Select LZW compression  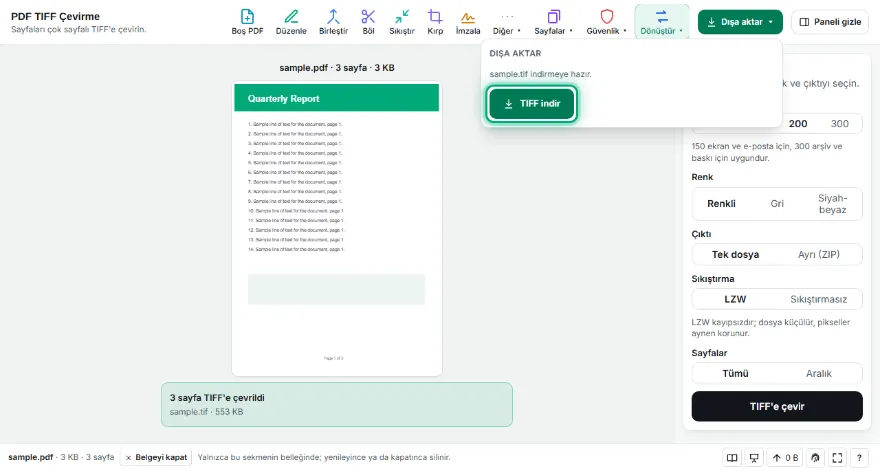735,299
